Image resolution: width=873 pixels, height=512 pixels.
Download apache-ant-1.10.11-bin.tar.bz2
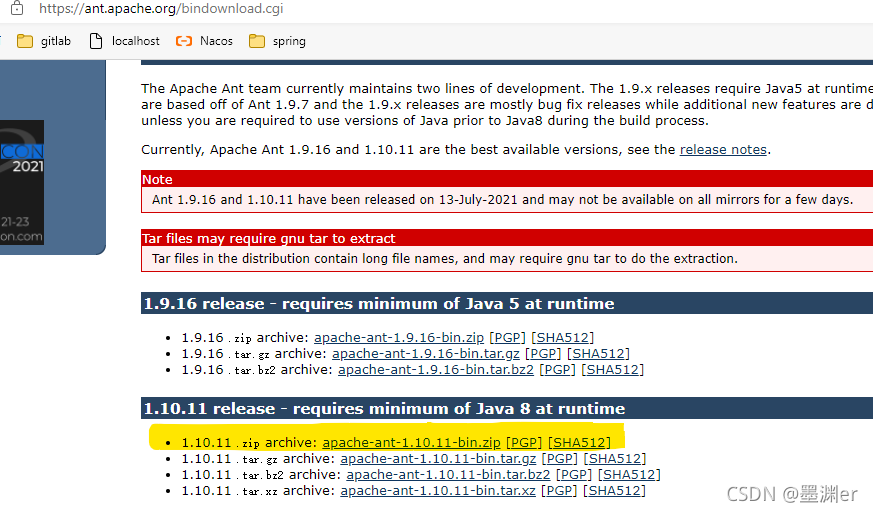tap(448, 475)
